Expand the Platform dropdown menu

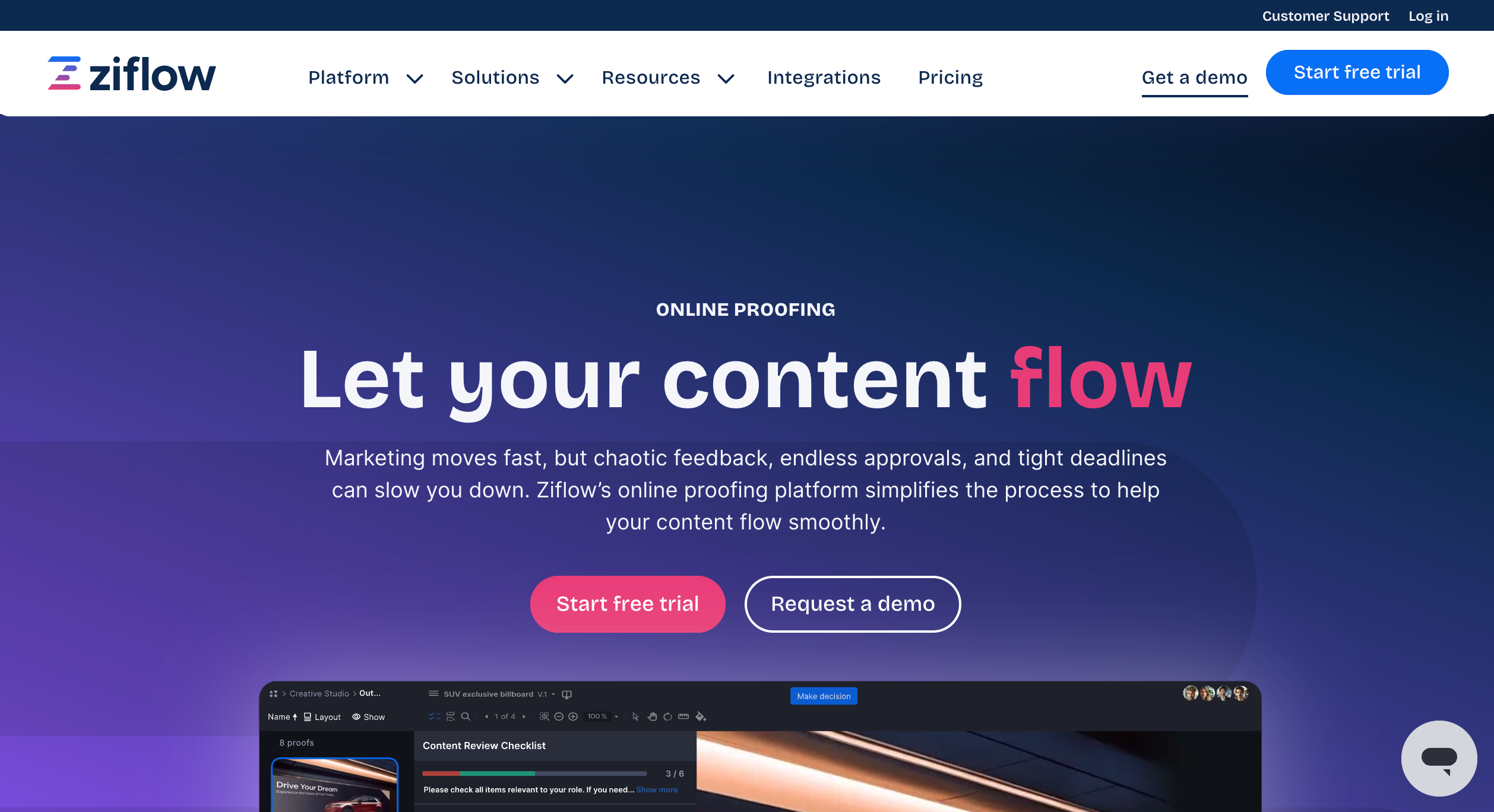365,78
